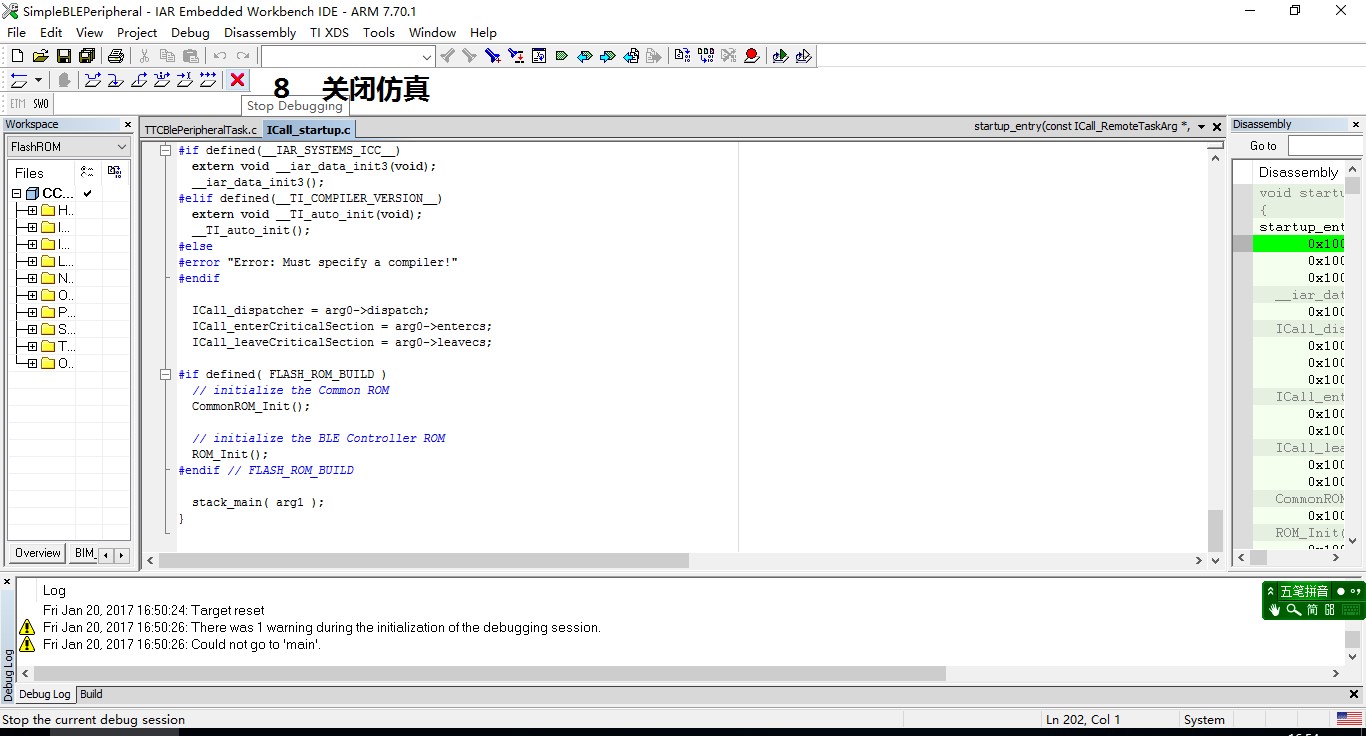Click the Copy toolbar icon
This screenshot has height=736, width=1366.
pyautogui.click(x=167, y=56)
